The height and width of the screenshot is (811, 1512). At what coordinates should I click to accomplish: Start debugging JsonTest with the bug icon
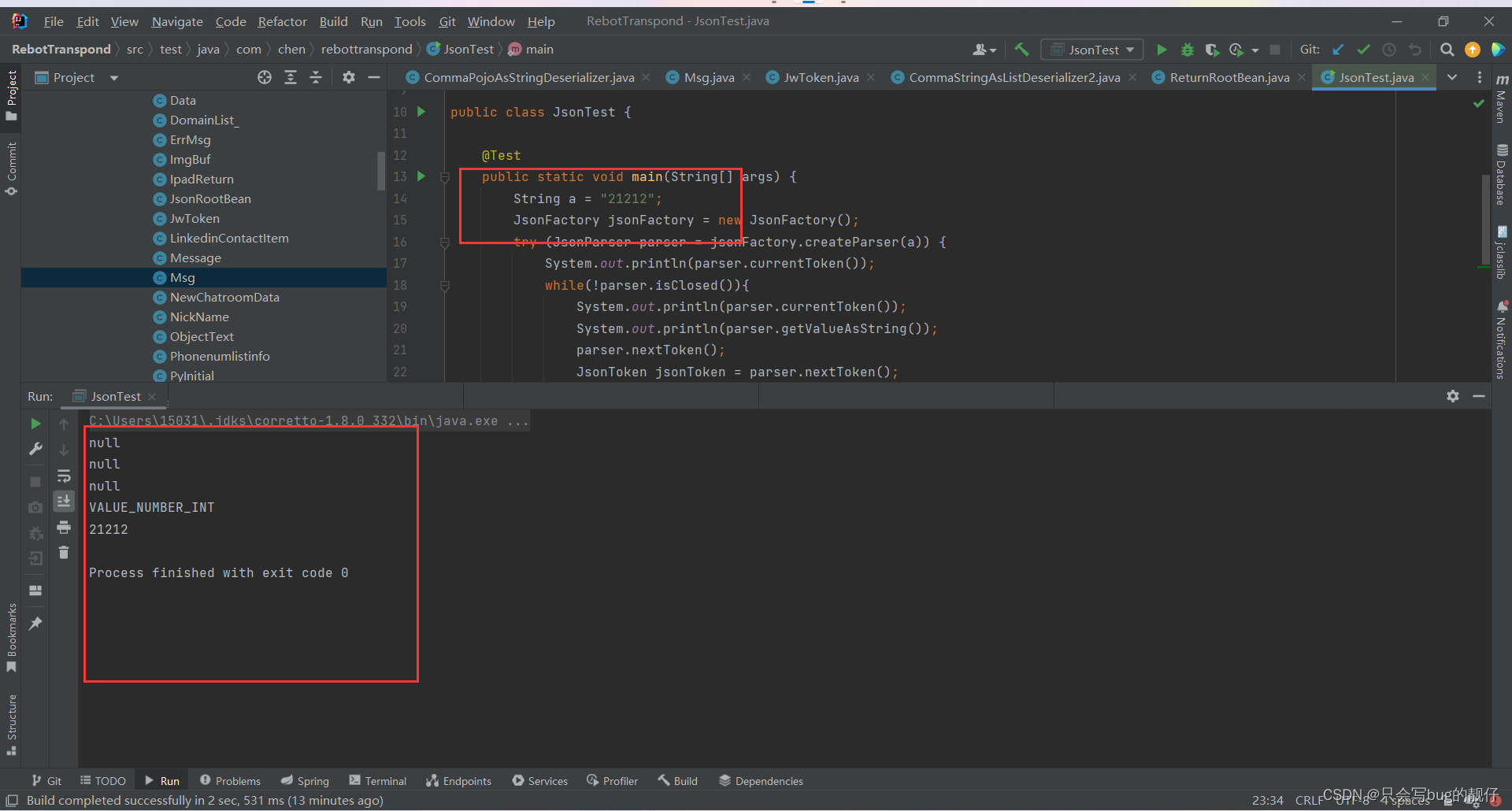tap(1188, 49)
